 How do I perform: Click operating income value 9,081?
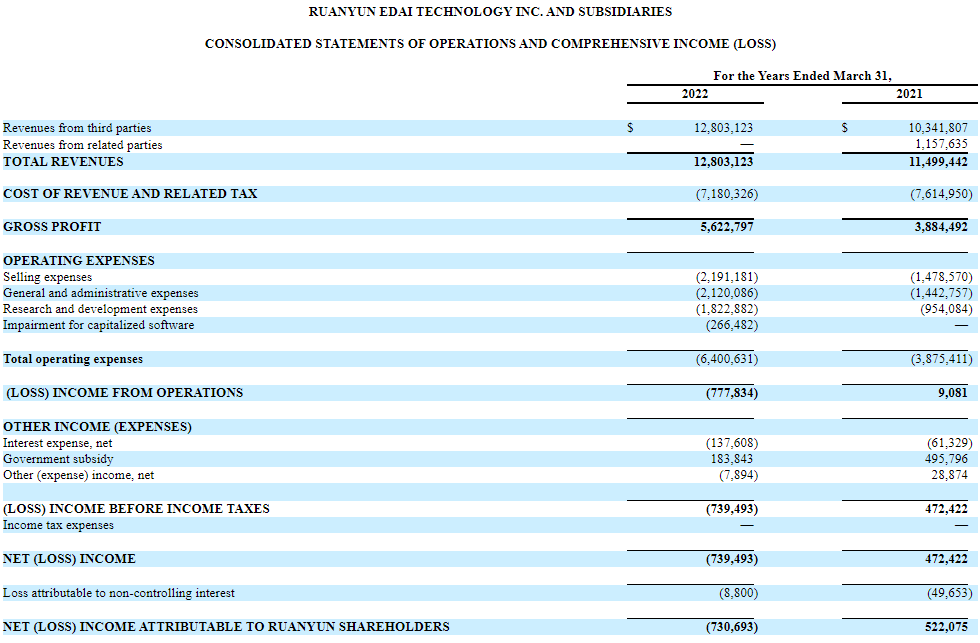(x=952, y=393)
